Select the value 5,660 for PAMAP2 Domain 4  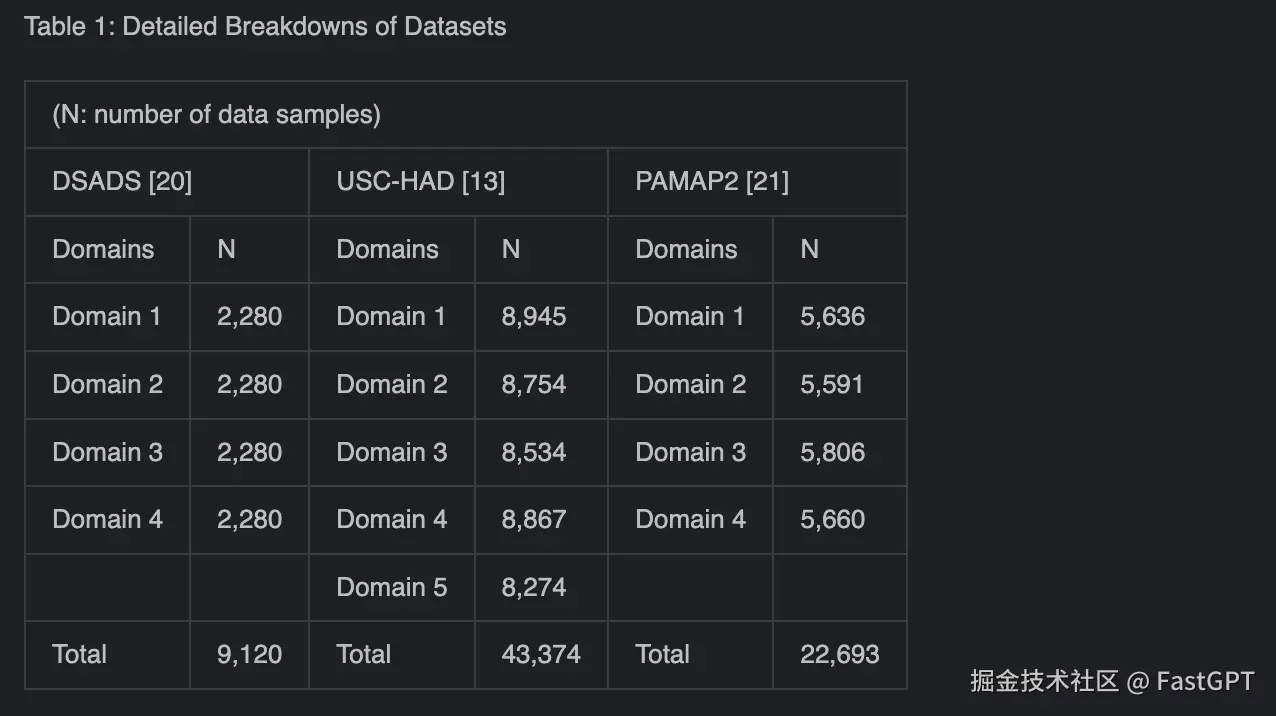[832, 520]
